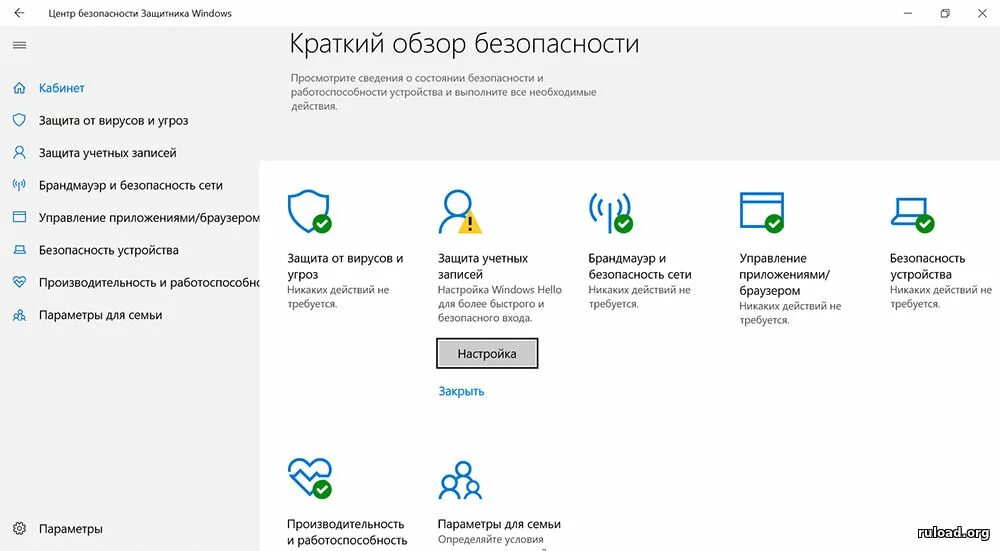Image resolution: width=1000 pixels, height=551 pixels.
Task: Open device security tile's laptop icon
Action: 912,214
